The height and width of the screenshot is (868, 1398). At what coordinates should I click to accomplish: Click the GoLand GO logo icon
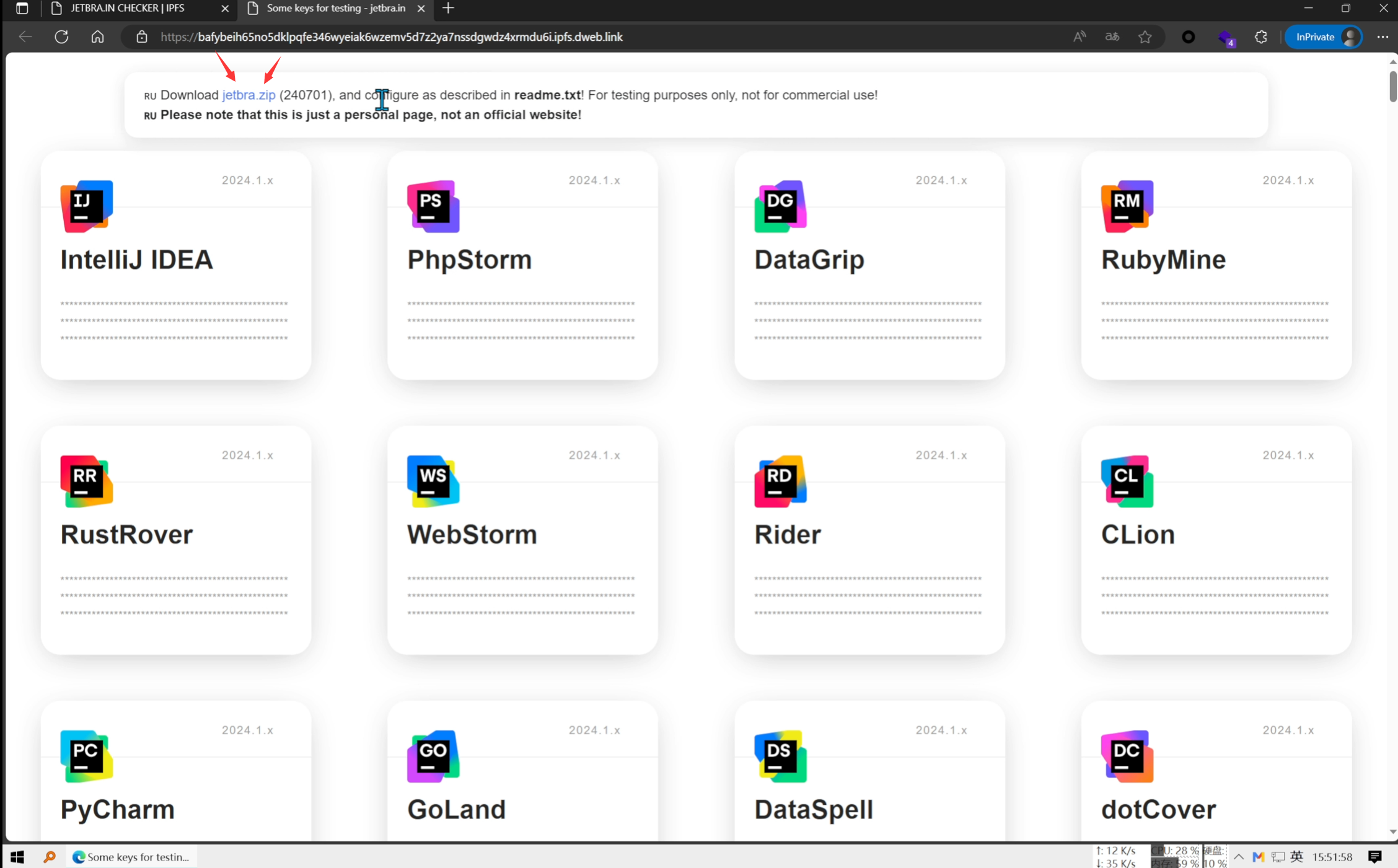[x=433, y=756]
